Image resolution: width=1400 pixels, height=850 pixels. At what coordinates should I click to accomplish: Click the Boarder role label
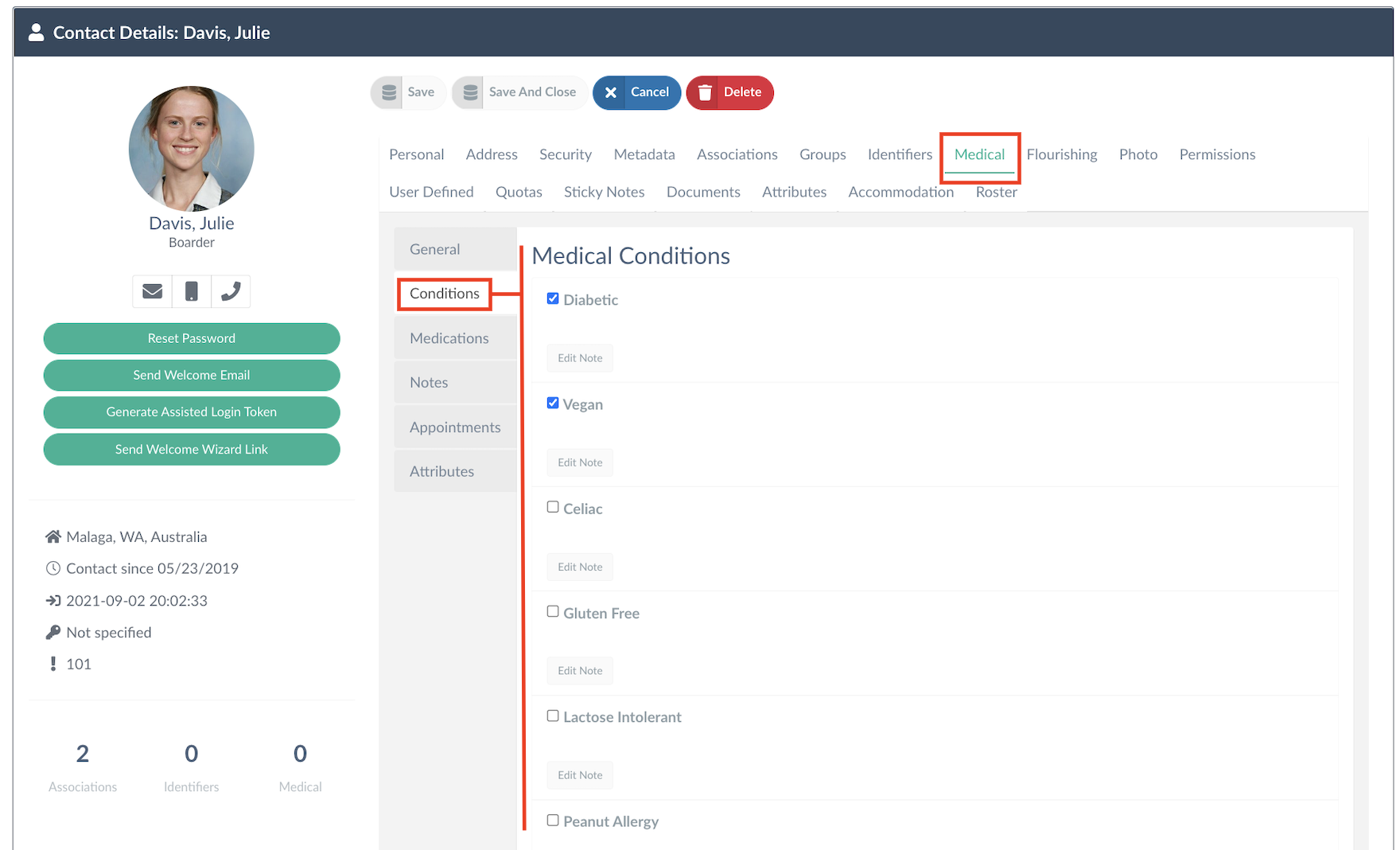tap(192, 243)
